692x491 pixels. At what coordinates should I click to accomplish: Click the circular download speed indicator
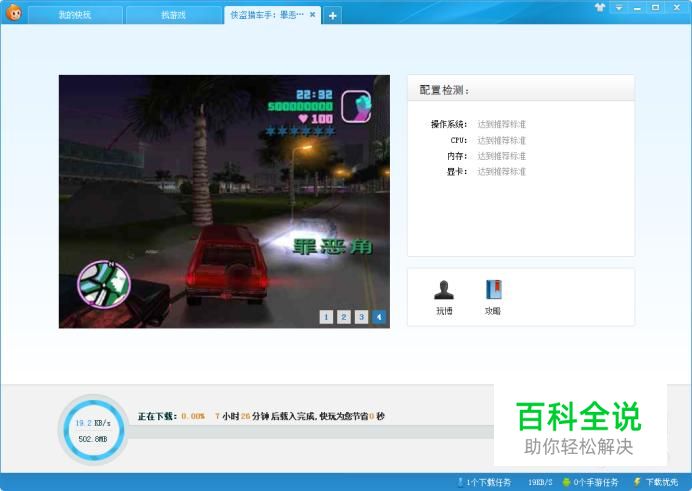(93, 430)
